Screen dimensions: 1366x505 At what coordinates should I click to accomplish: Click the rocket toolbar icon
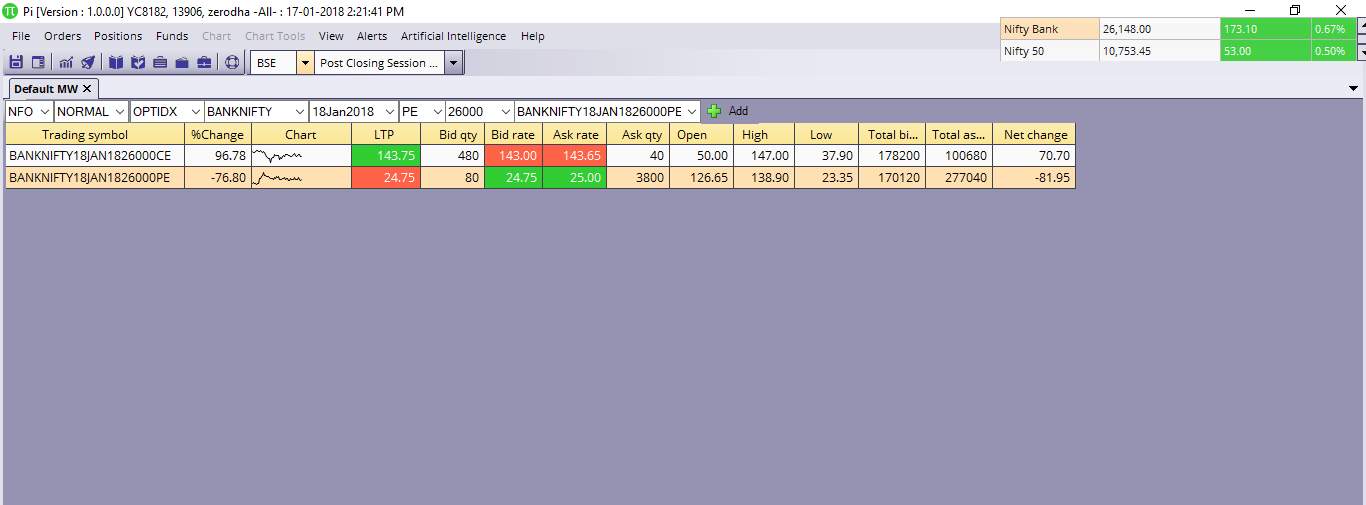coord(88,63)
